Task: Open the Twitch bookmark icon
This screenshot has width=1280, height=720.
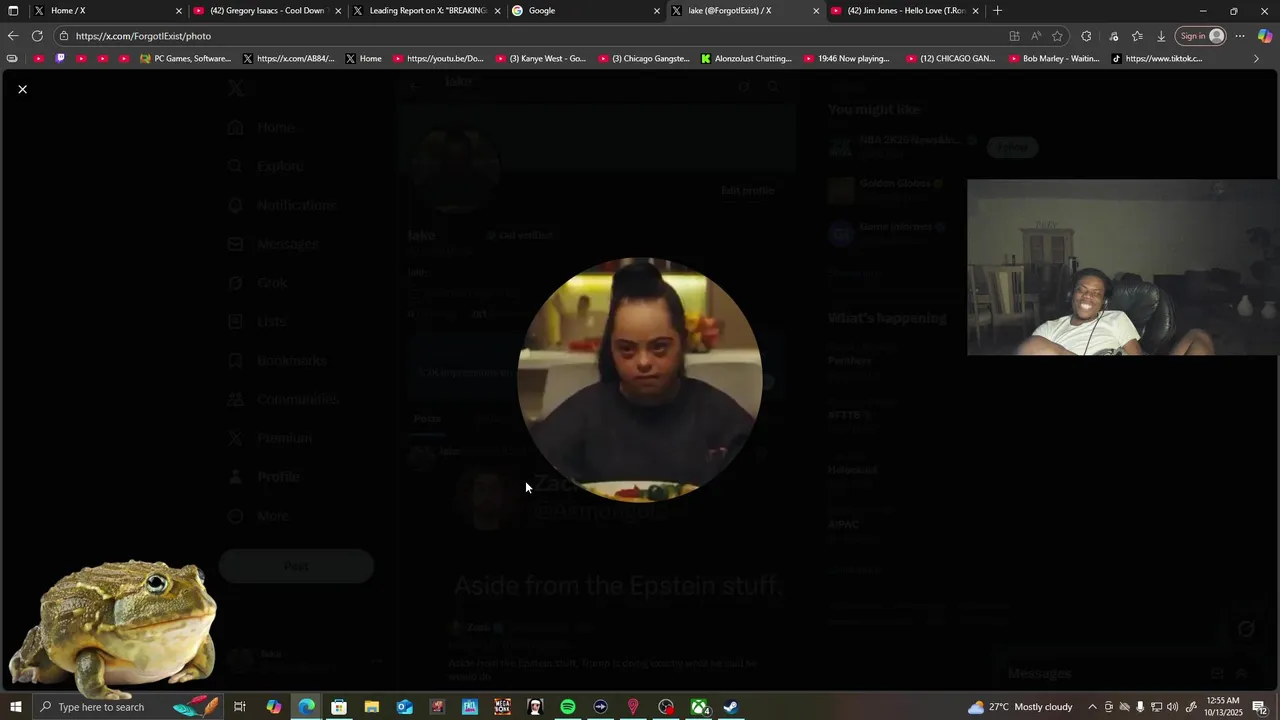Action: point(60,59)
